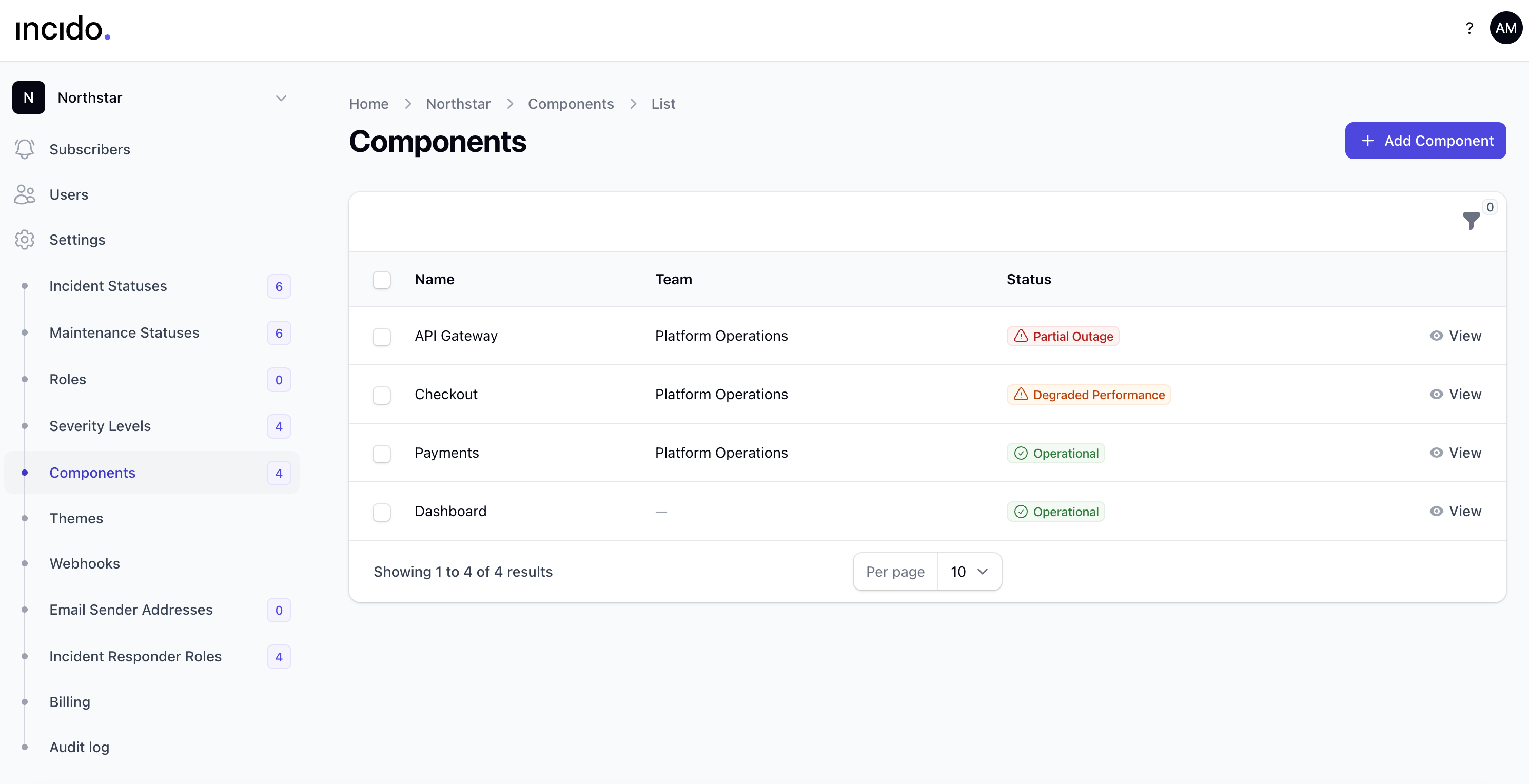Click the incido logo
This screenshot has height=784, width=1529.
click(63, 29)
